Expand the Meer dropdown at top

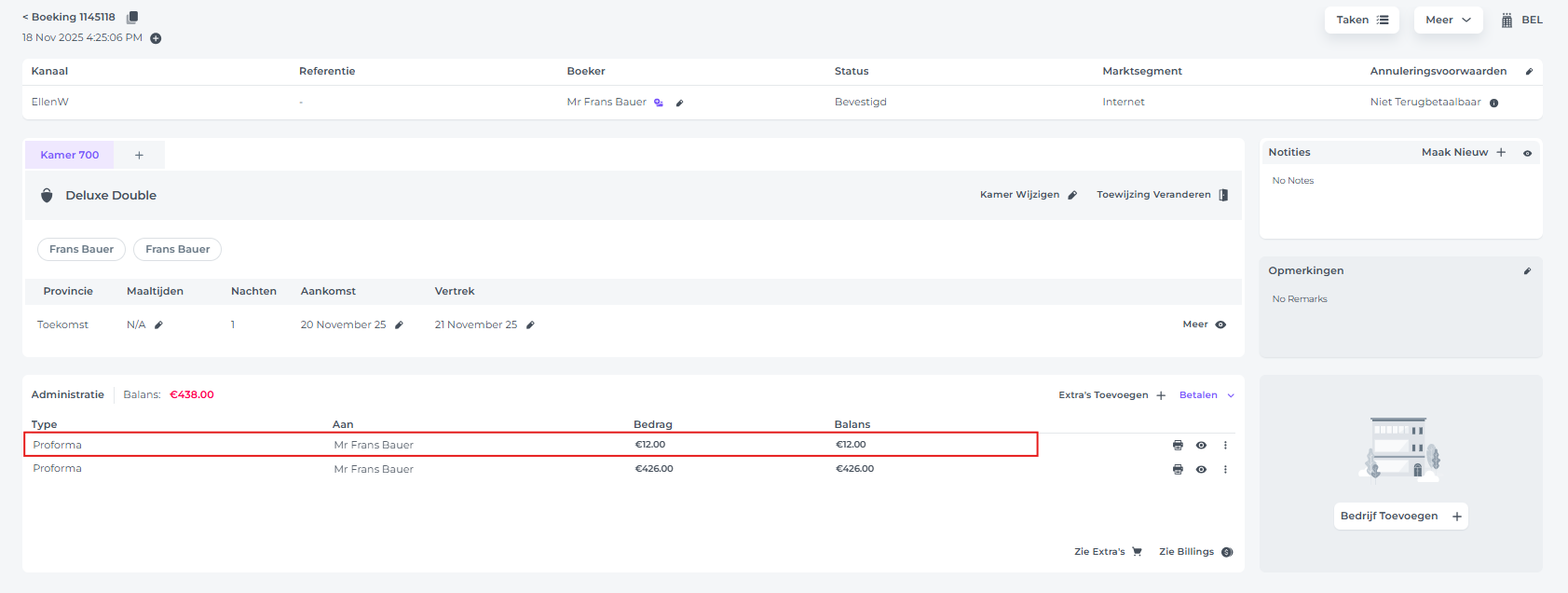[1448, 20]
